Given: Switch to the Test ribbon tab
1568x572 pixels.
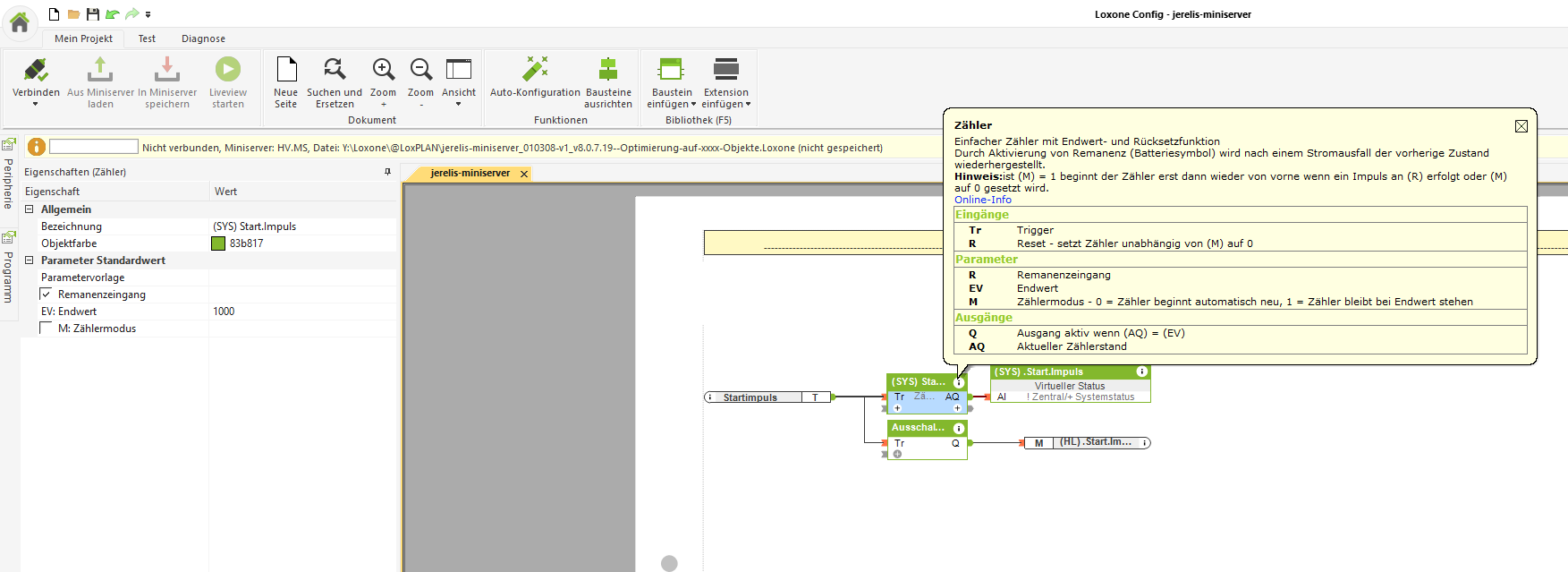Looking at the screenshot, I should [x=147, y=38].
